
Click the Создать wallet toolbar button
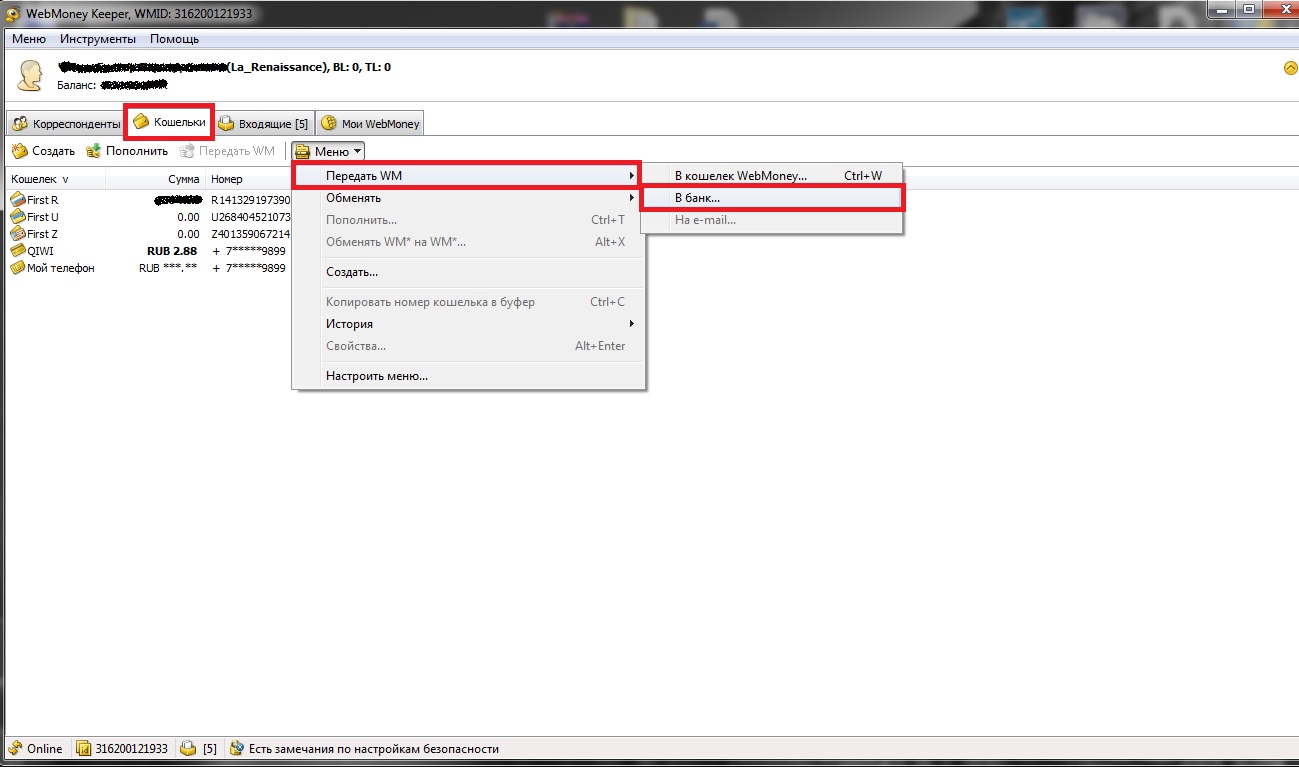[x=43, y=151]
